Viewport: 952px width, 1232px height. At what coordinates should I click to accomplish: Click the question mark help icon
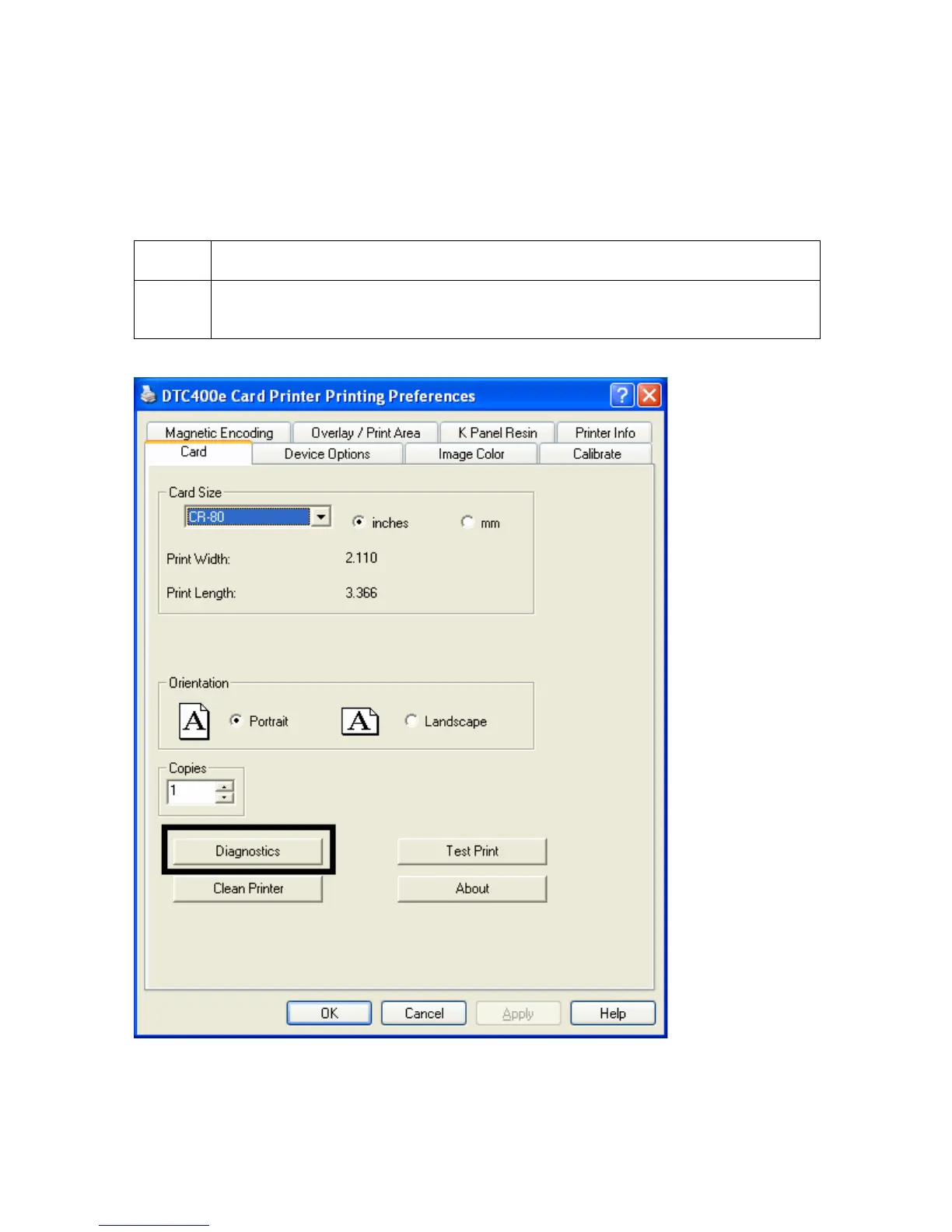click(x=622, y=396)
